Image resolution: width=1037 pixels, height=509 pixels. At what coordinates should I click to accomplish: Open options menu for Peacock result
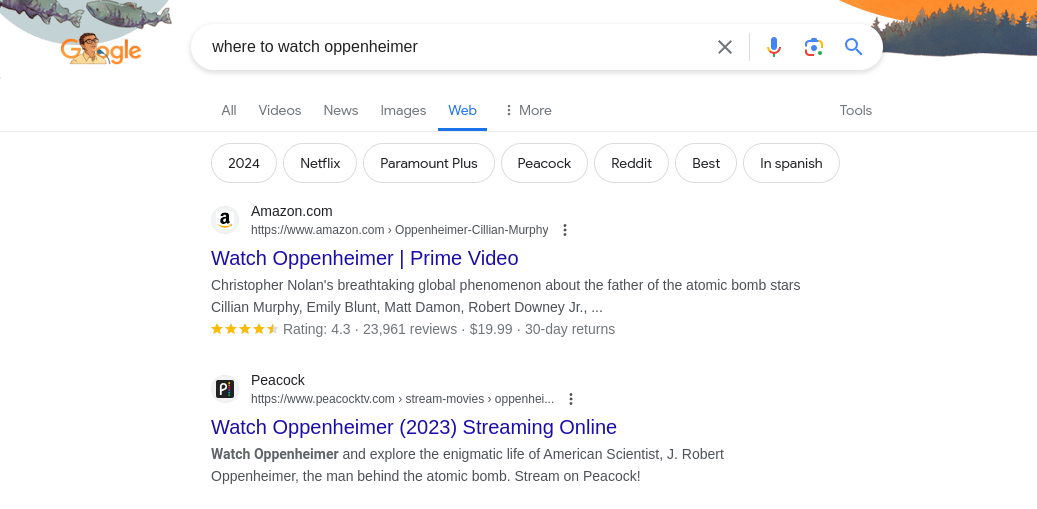tap(571, 399)
